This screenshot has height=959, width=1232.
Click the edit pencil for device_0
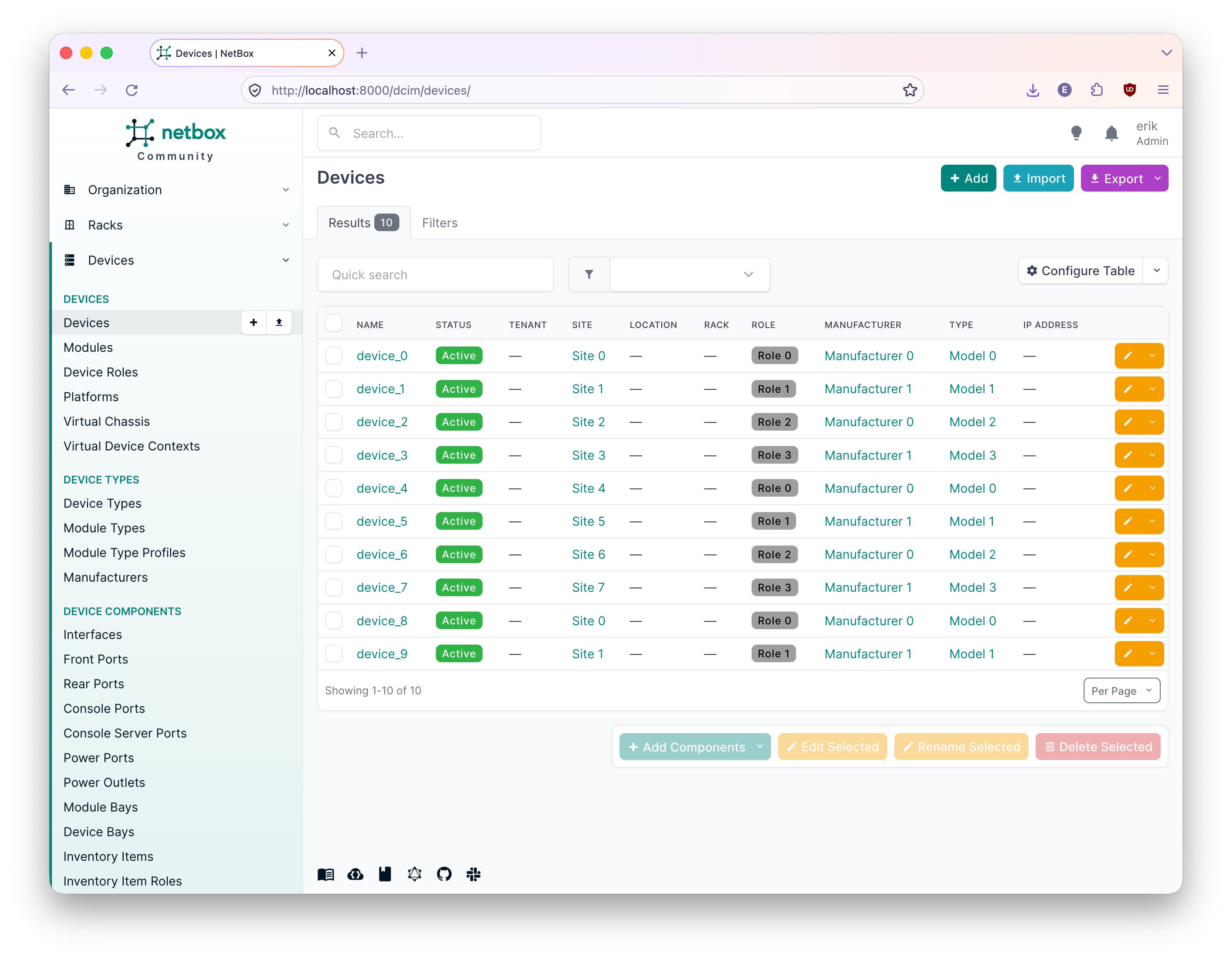[1128, 356]
